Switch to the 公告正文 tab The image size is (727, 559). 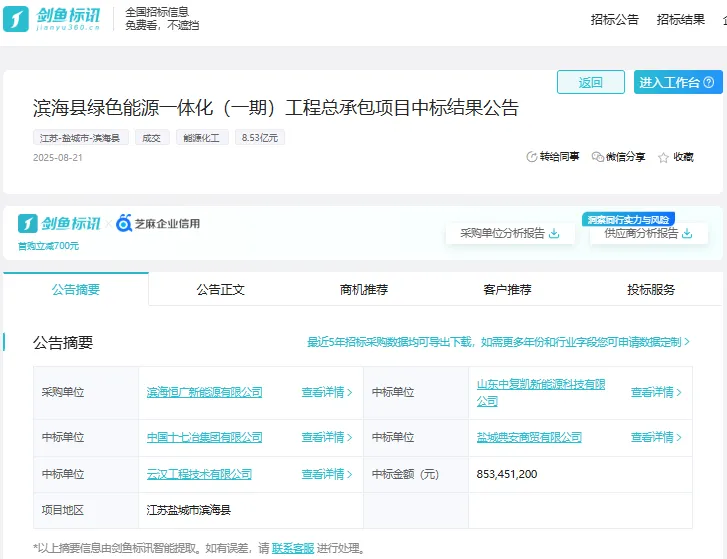pos(220,290)
